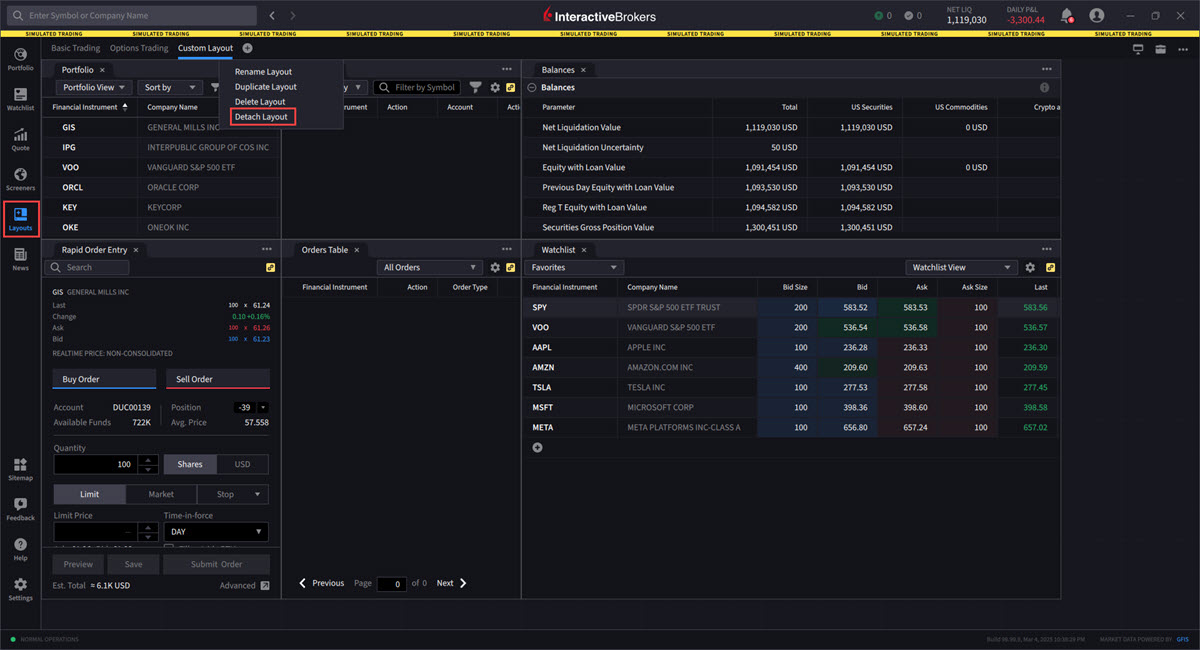Open Screeners in the left sidebar
This screenshot has height=650, width=1200.
20,179
